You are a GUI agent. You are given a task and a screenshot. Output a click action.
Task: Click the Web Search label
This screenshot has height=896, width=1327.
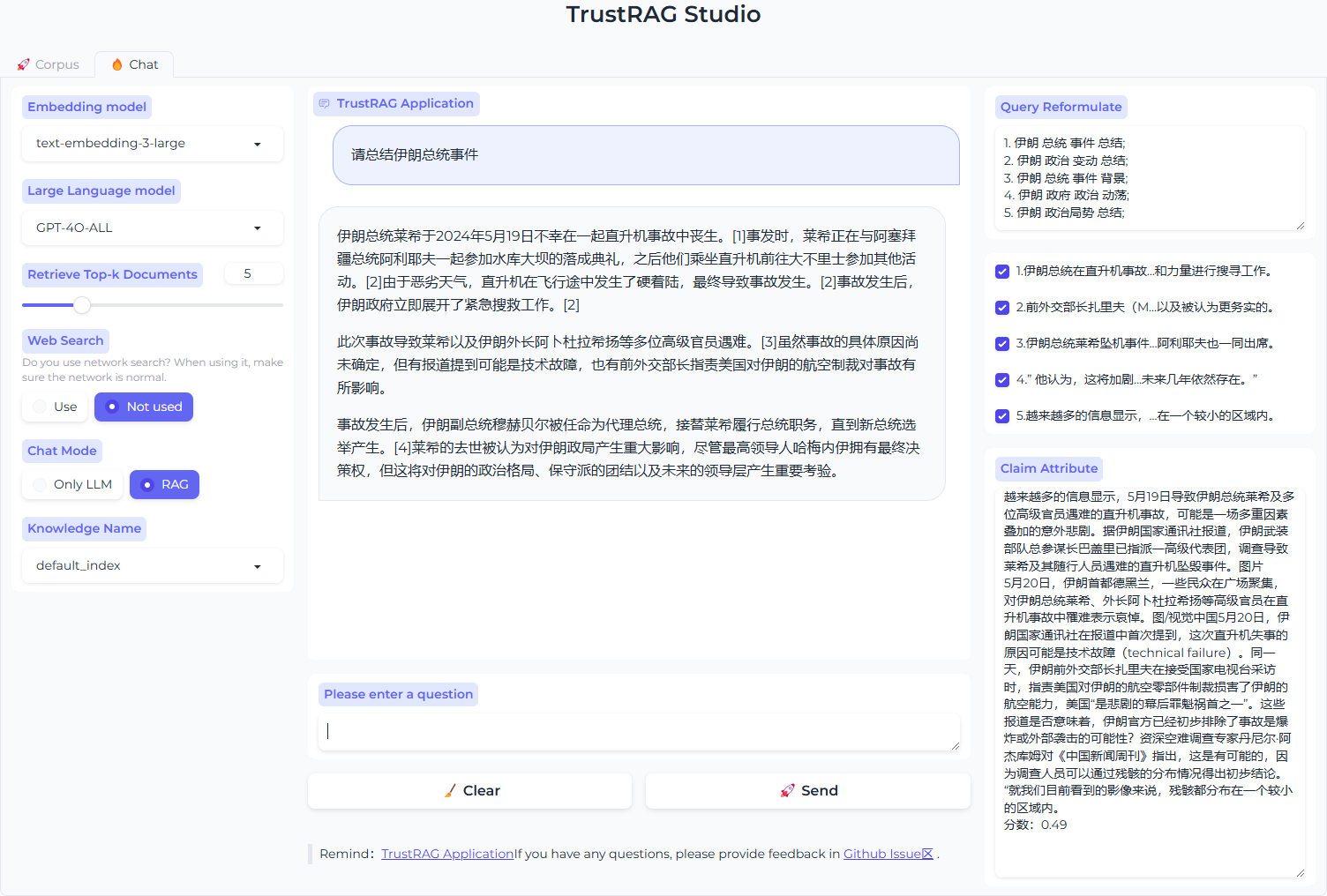coord(65,340)
